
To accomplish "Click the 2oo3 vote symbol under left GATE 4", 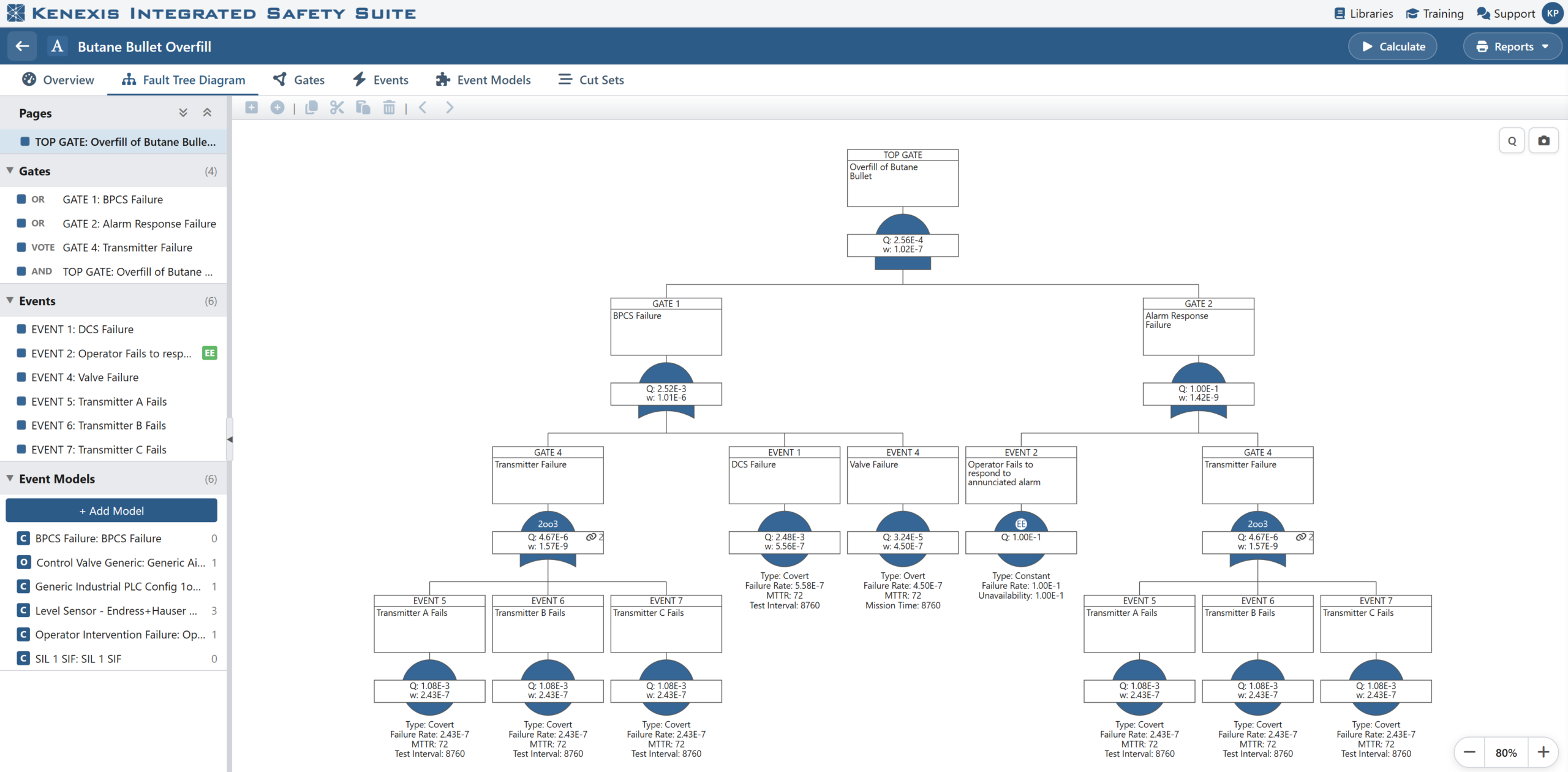I will (x=548, y=523).
